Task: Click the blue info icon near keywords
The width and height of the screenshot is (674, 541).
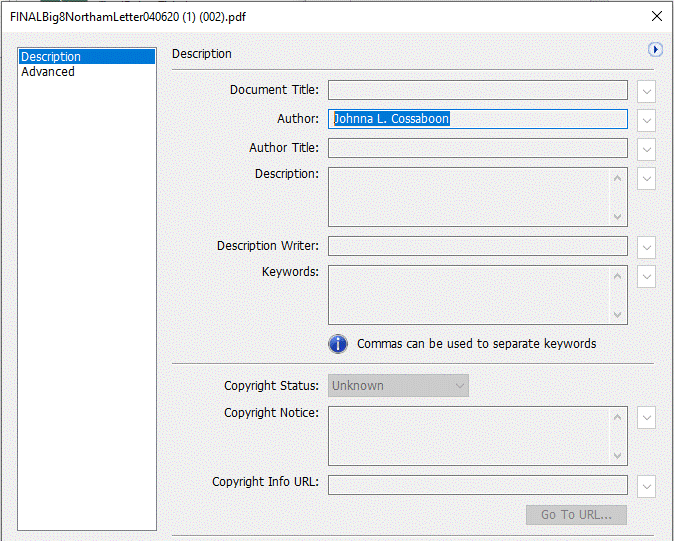Action: 338,344
